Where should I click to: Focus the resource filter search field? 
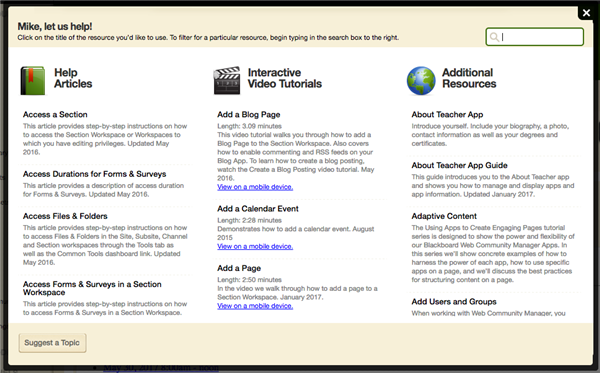click(x=535, y=37)
